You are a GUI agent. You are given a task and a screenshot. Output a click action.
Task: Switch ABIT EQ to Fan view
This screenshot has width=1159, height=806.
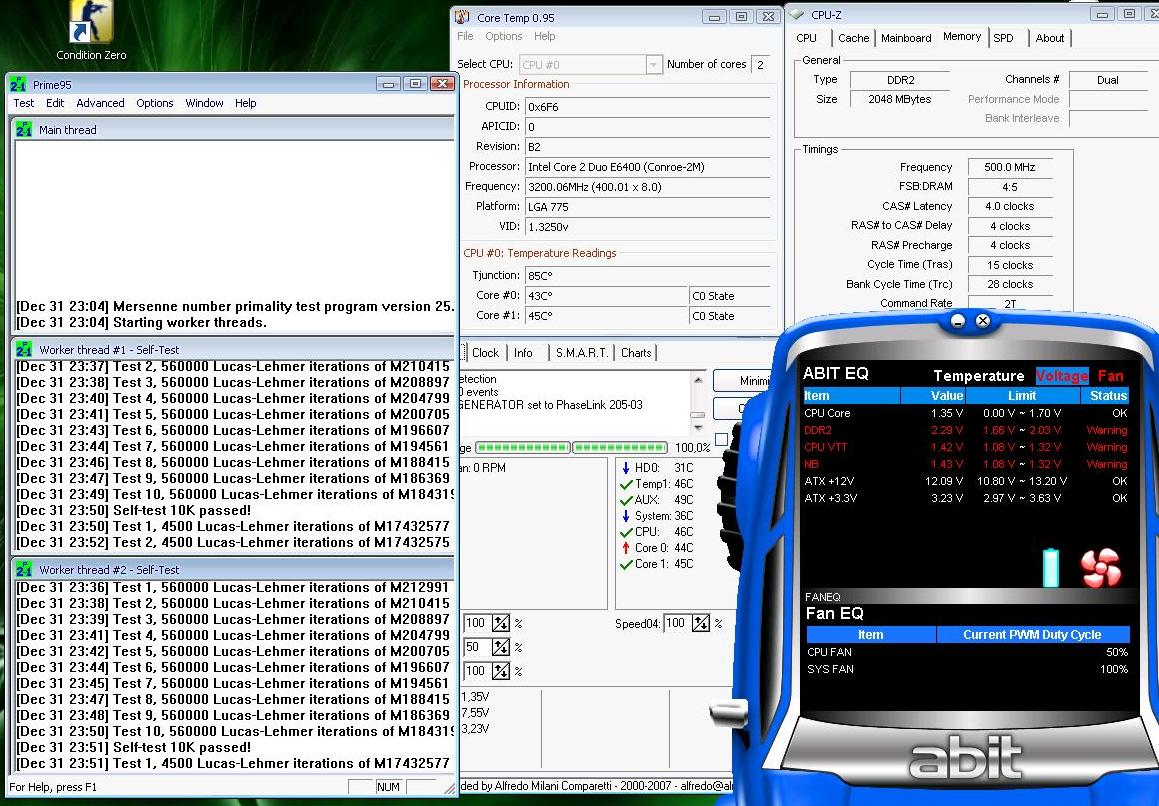[1110, 376]
